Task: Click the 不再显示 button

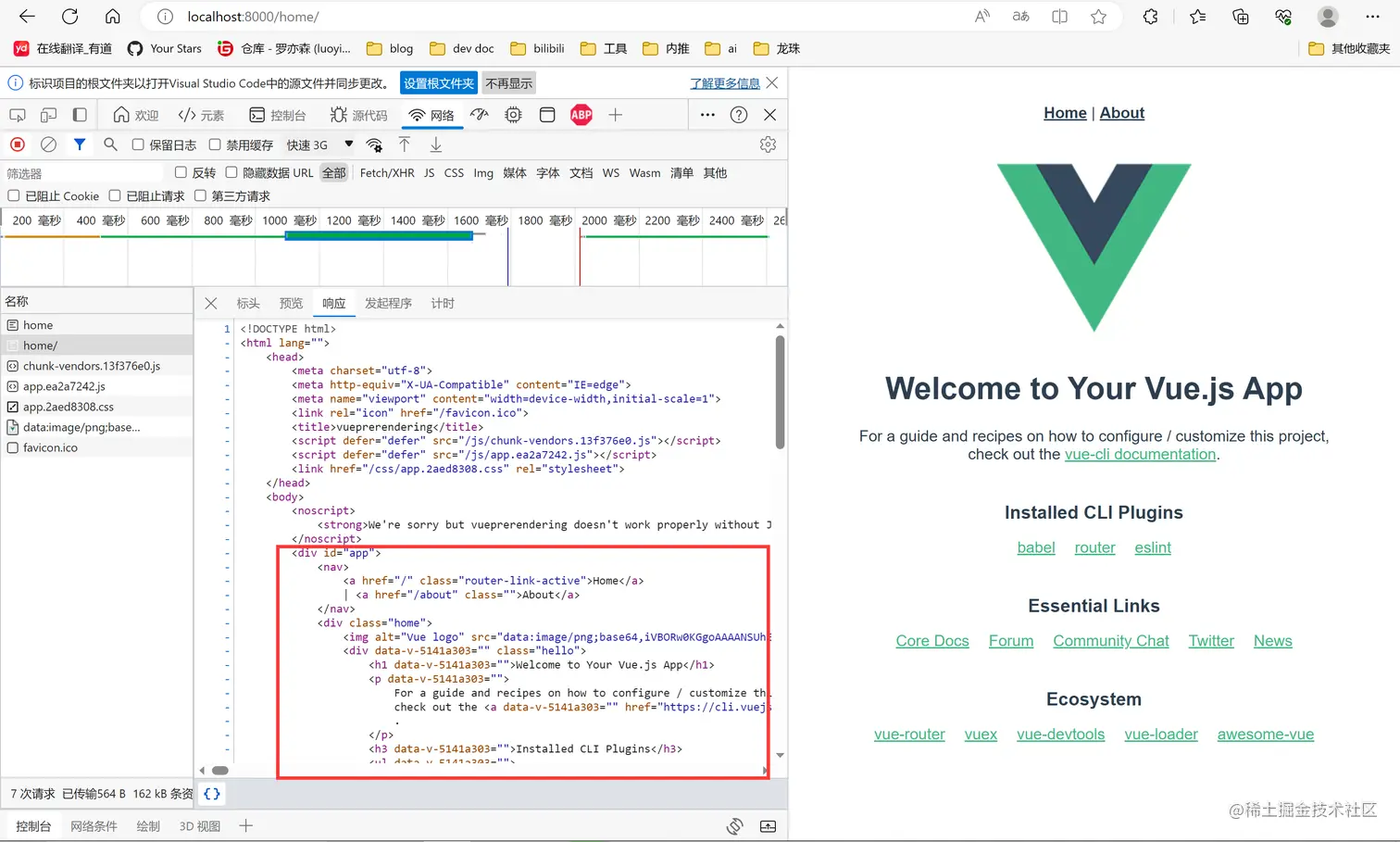Action: coord(509,83)
